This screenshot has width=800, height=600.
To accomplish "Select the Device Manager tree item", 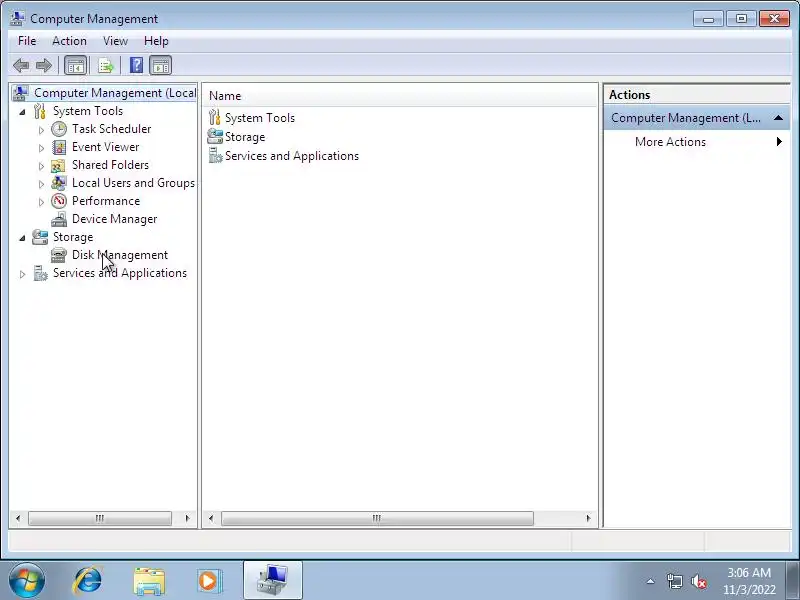I will coord(114,219).
